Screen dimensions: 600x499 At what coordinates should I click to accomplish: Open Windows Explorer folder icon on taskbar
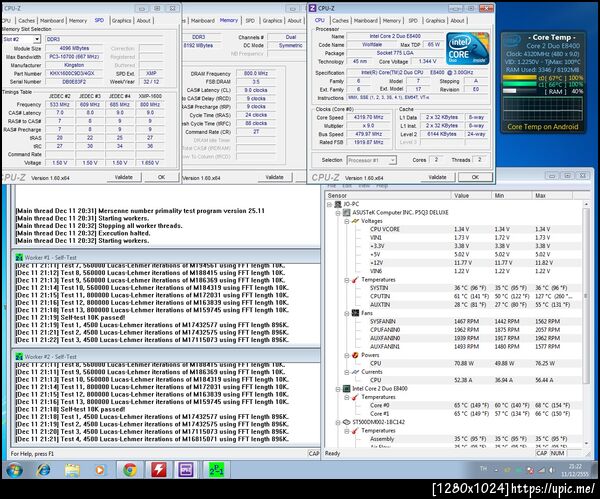(72, 470)
